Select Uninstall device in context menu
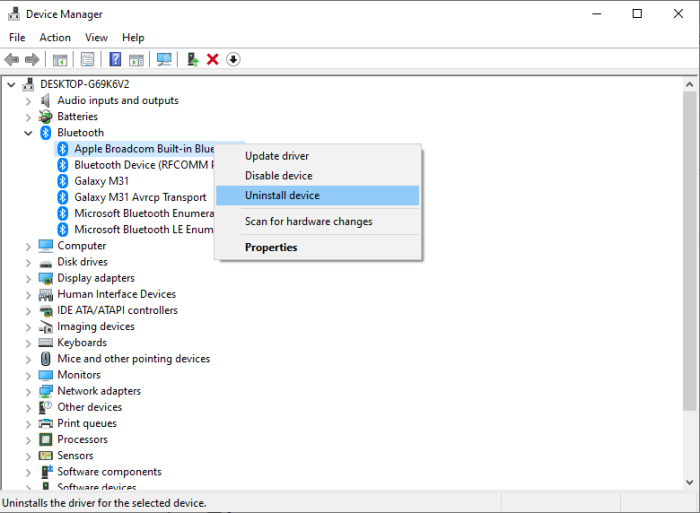This screenshot has width=700, height=513. tap(318, 196)
